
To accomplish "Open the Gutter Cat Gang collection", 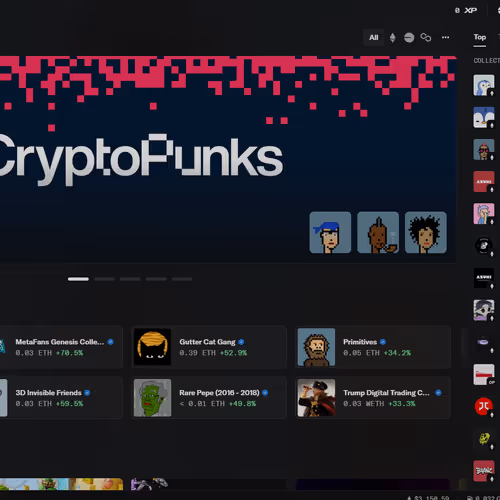I will [x=209, y=347].
